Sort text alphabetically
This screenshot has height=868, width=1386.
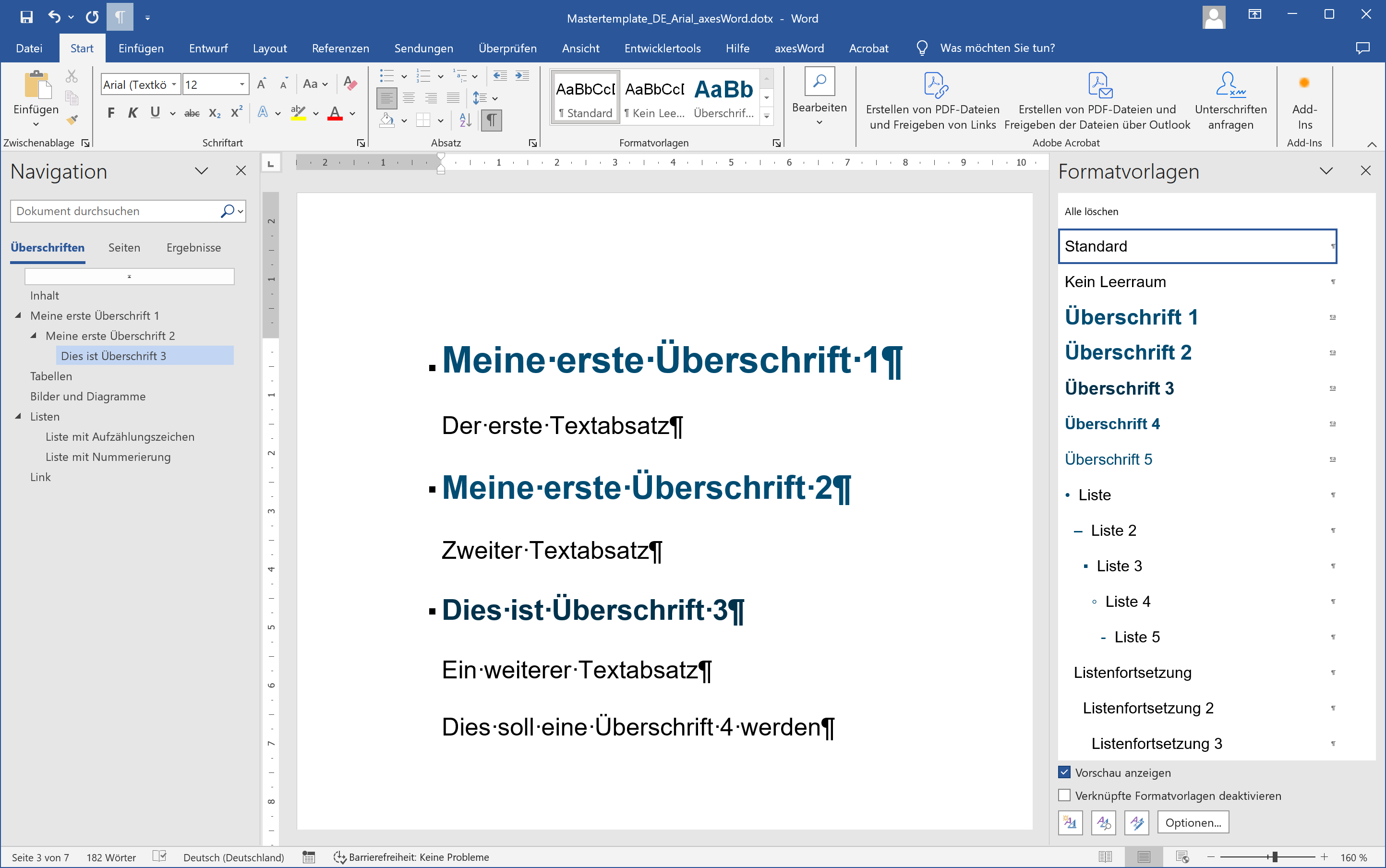coord(466,121)
